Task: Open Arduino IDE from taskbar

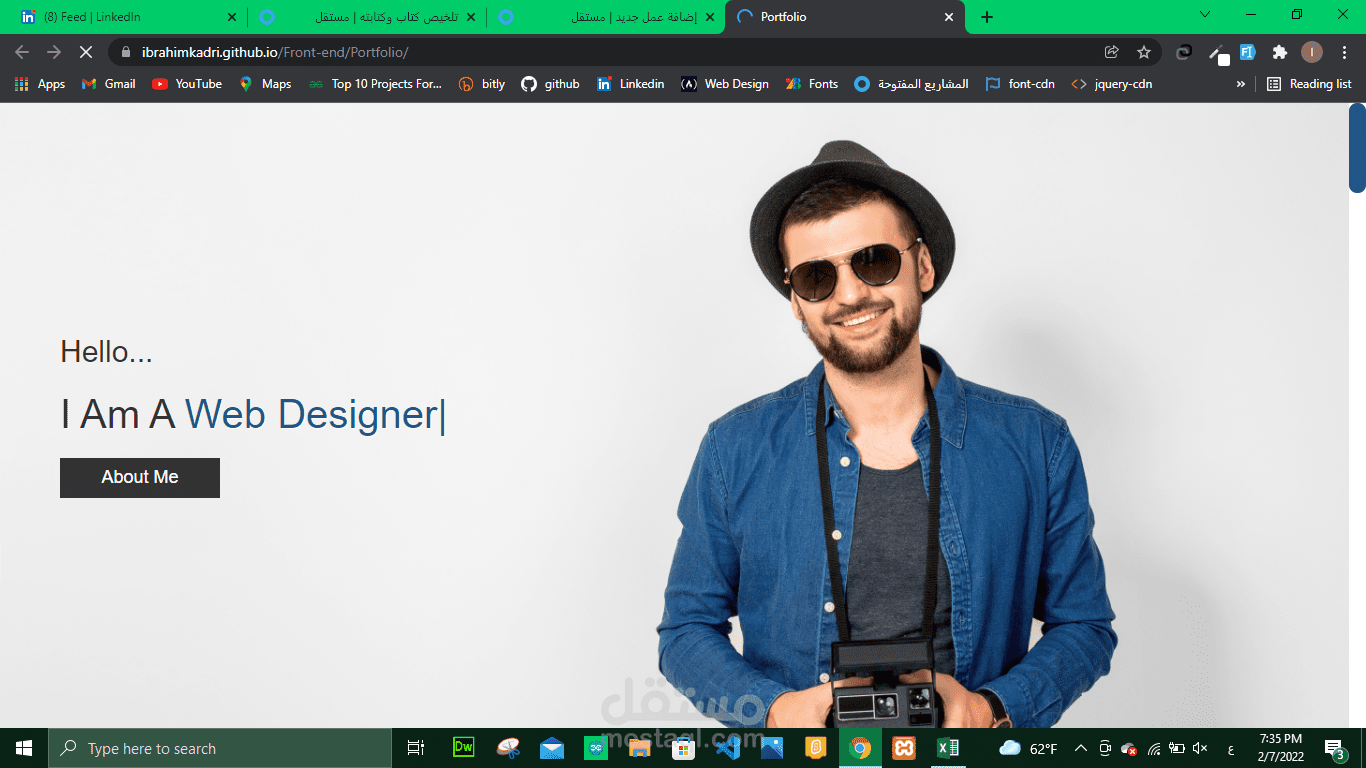Action: pos(596,748)
